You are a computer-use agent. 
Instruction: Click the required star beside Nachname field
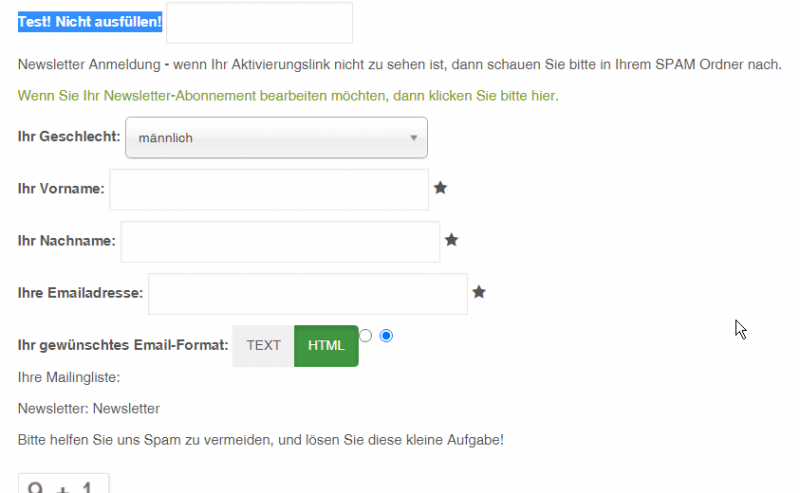click(x=451, y=240)
